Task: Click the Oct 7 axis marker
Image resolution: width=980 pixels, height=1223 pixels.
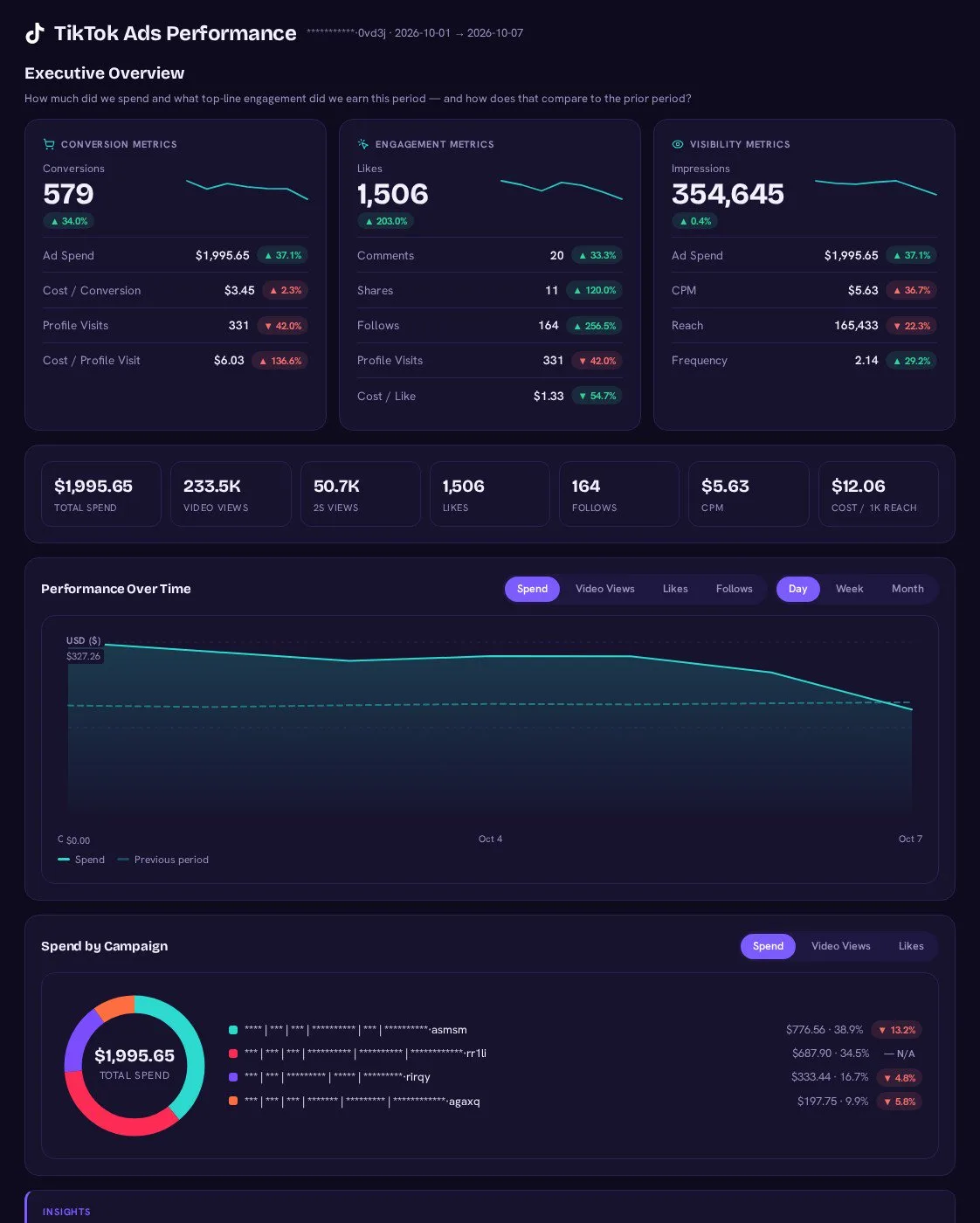Action: click(910, 839)
